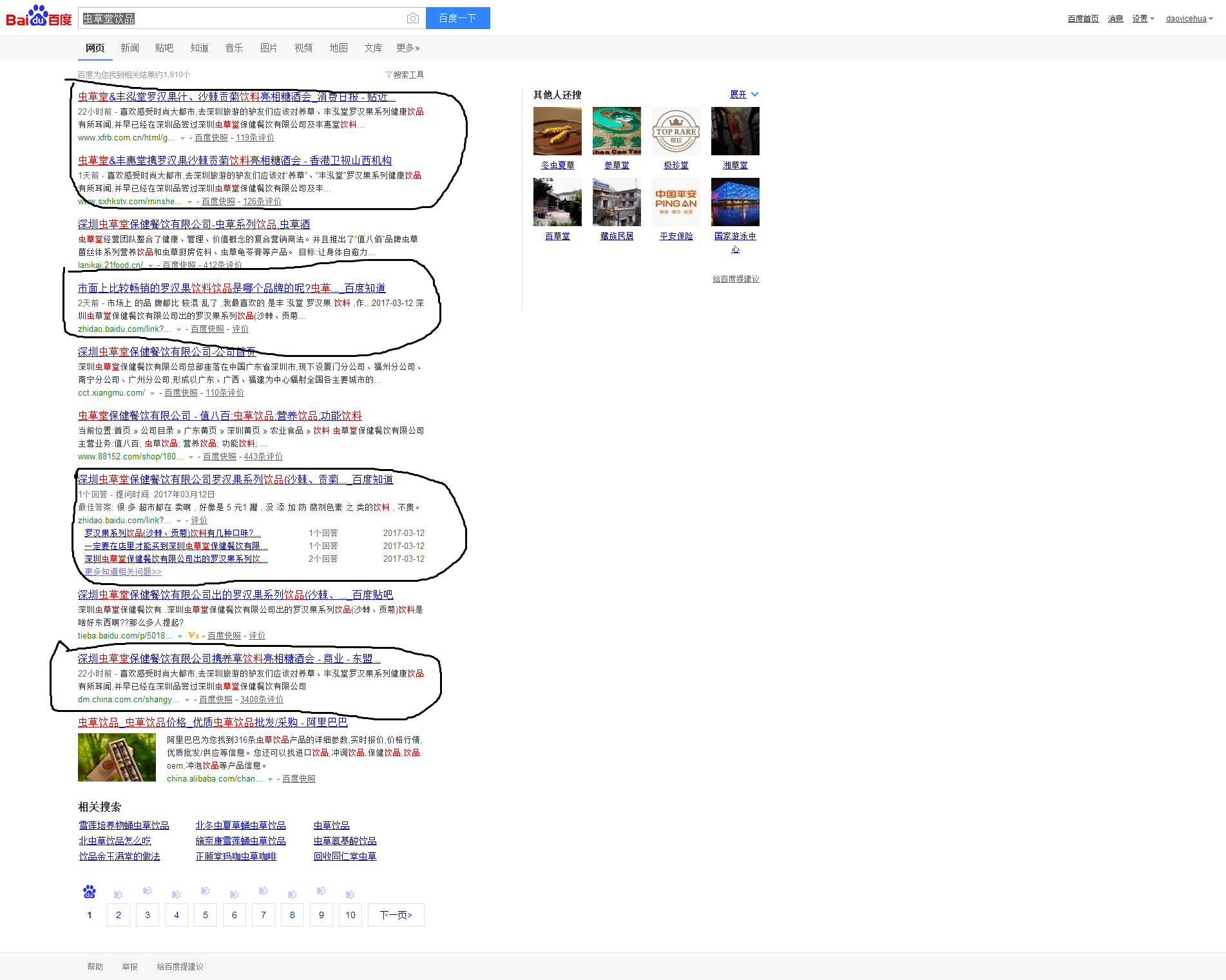Open the 设置 dropdown menu
The image size is (1226, 980).
click(x=1144, y=19)
